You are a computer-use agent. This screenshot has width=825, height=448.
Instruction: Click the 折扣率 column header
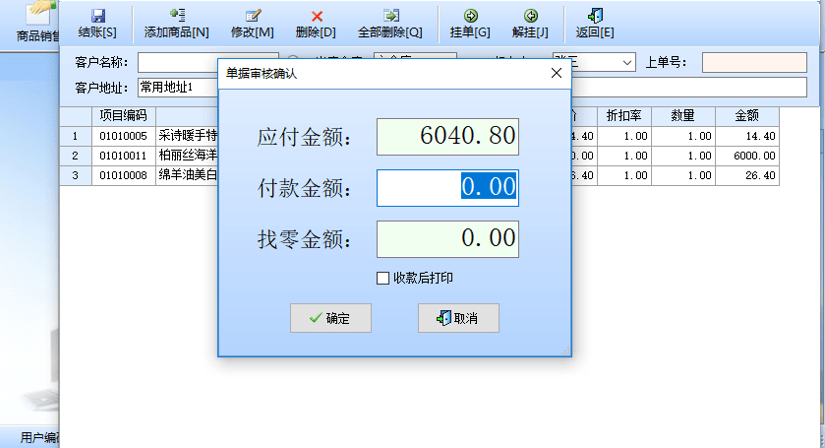tap(624, 116)
